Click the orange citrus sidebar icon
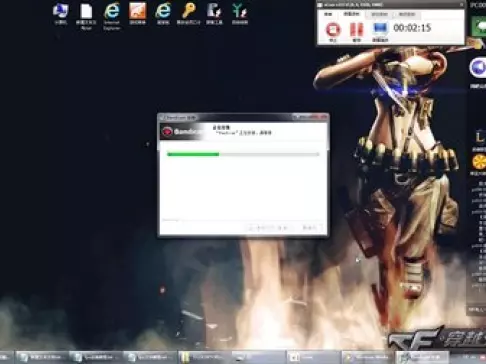The height and width of the screenshot is (364, 486). coord(479,162)
